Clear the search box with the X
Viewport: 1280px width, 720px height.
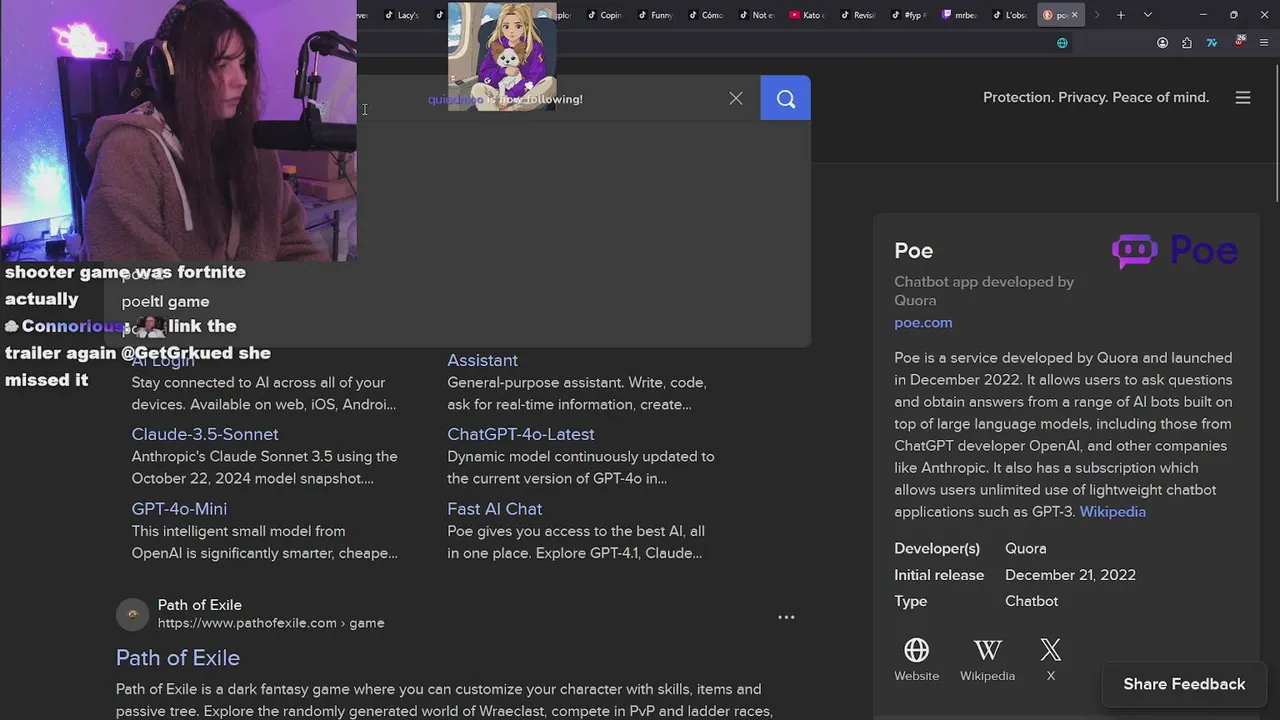[x=736, y=98]
